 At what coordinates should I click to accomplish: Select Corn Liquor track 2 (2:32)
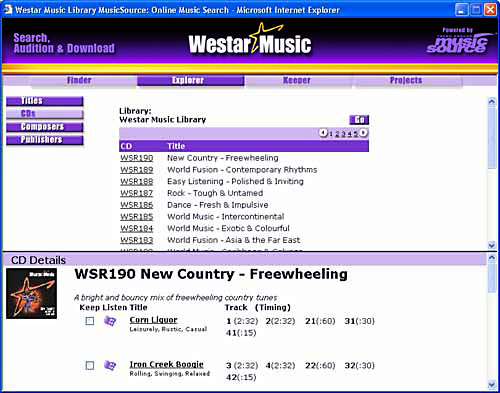click(280, 321)
